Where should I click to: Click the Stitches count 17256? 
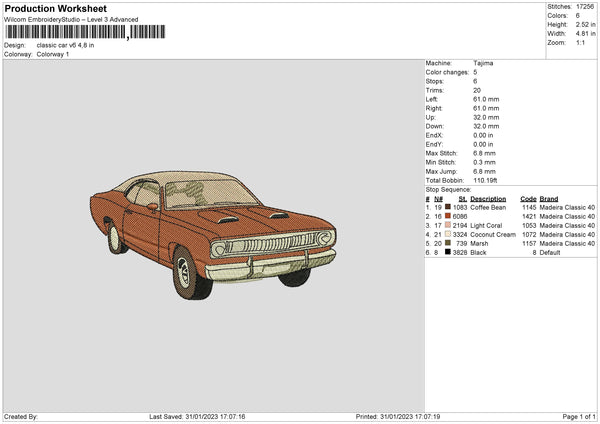click(x=585, y=6)
